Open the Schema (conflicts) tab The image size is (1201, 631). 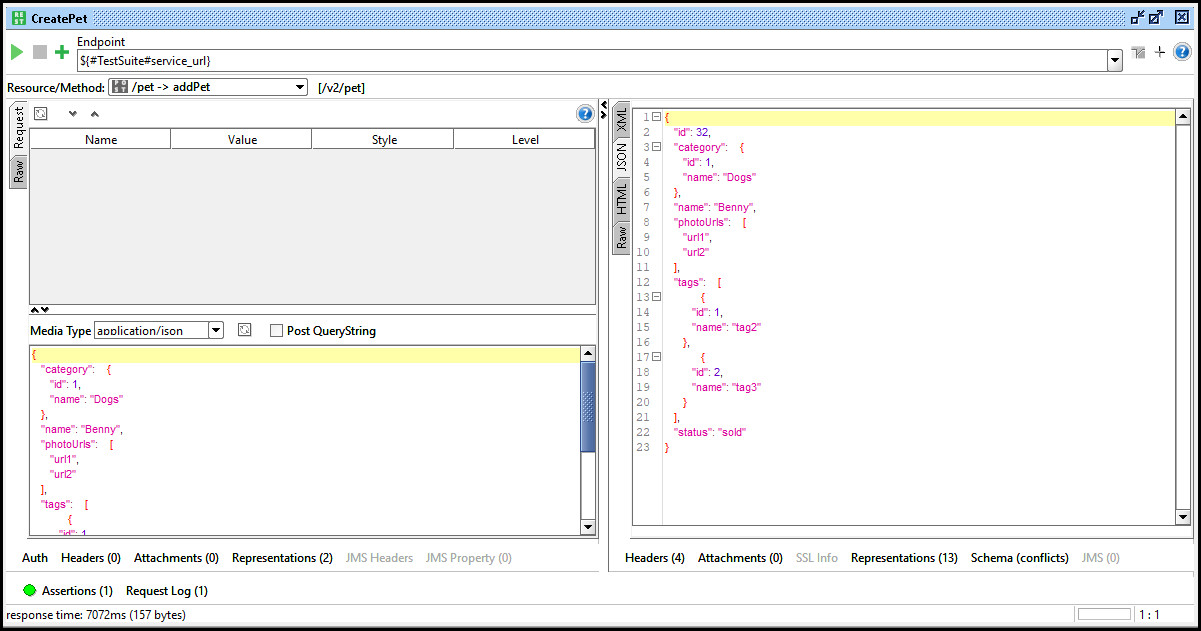pos(1019,558)
